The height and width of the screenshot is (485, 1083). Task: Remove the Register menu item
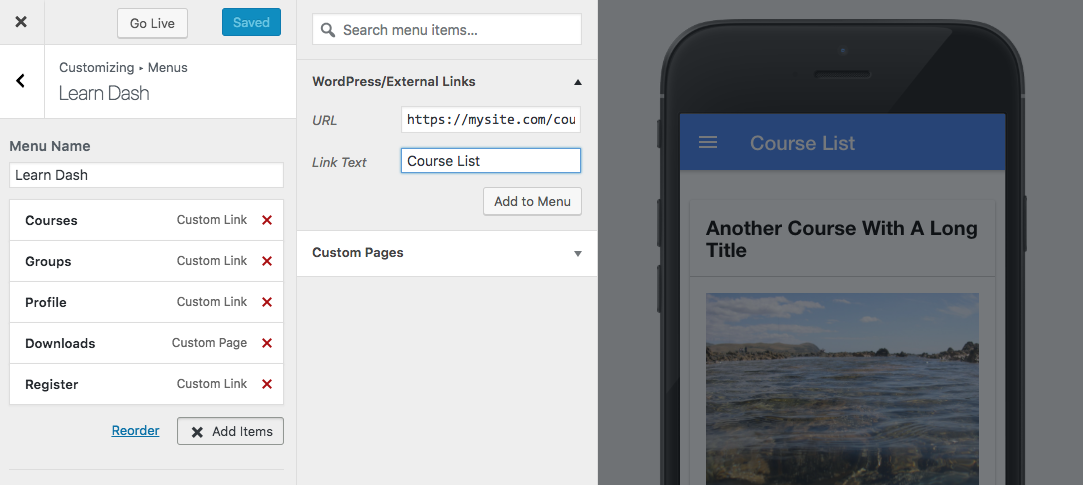pos(267,384)
